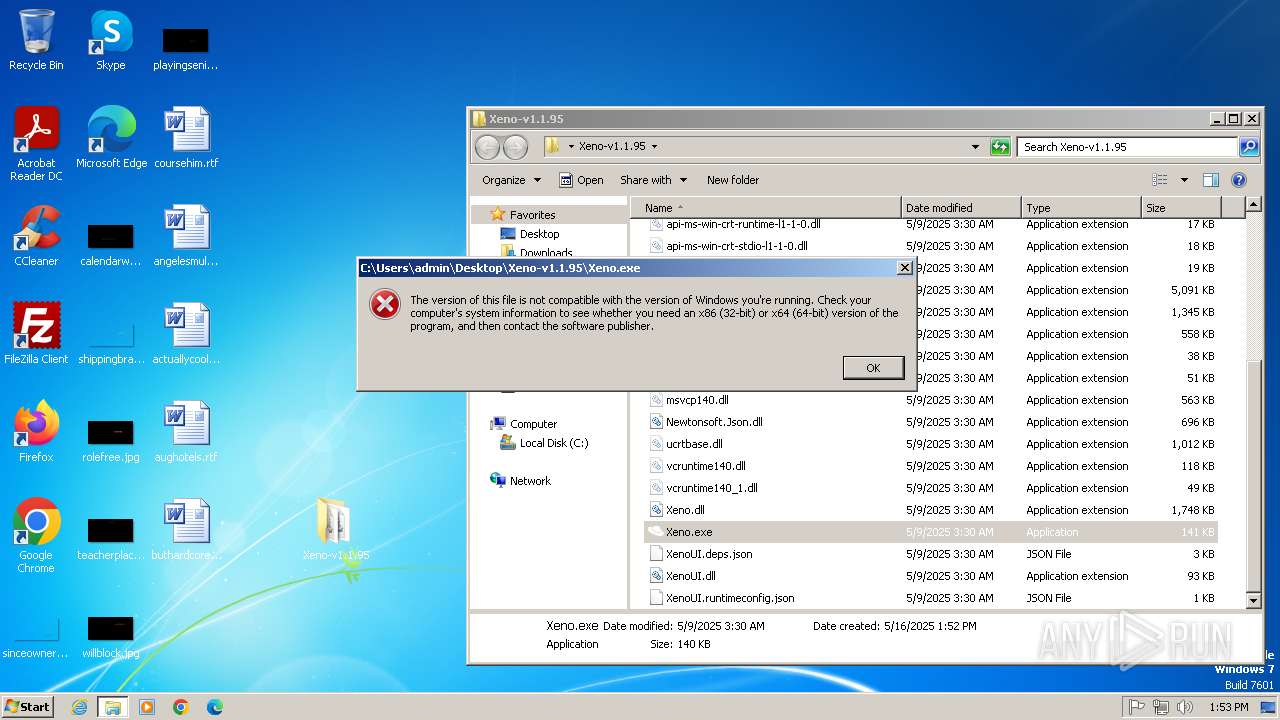This screenshot has width=1280, height=720.
Task: Open the Share with dropdown menu
Action: point(654,180)
